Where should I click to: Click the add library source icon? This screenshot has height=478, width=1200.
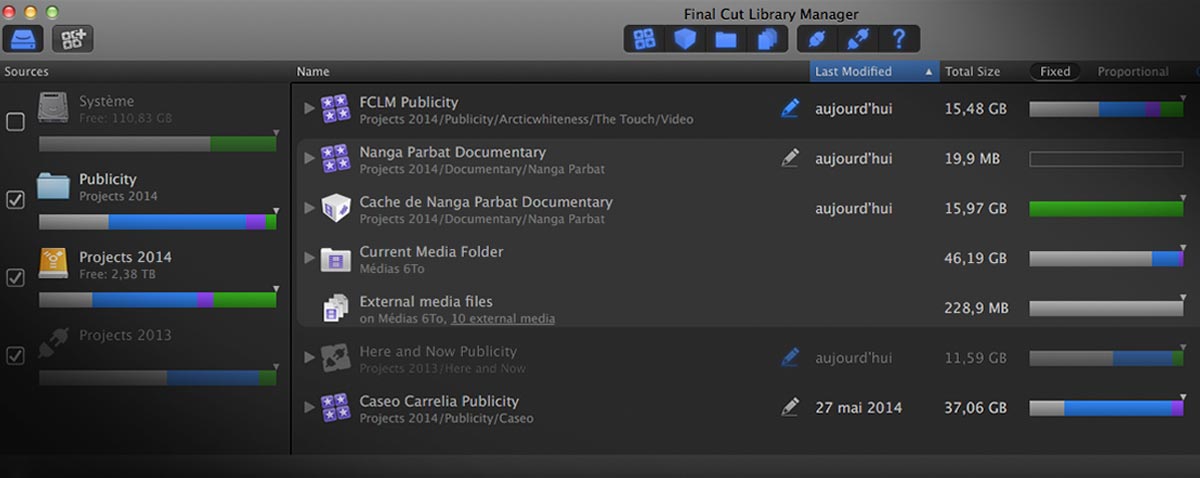pos(74,39)
